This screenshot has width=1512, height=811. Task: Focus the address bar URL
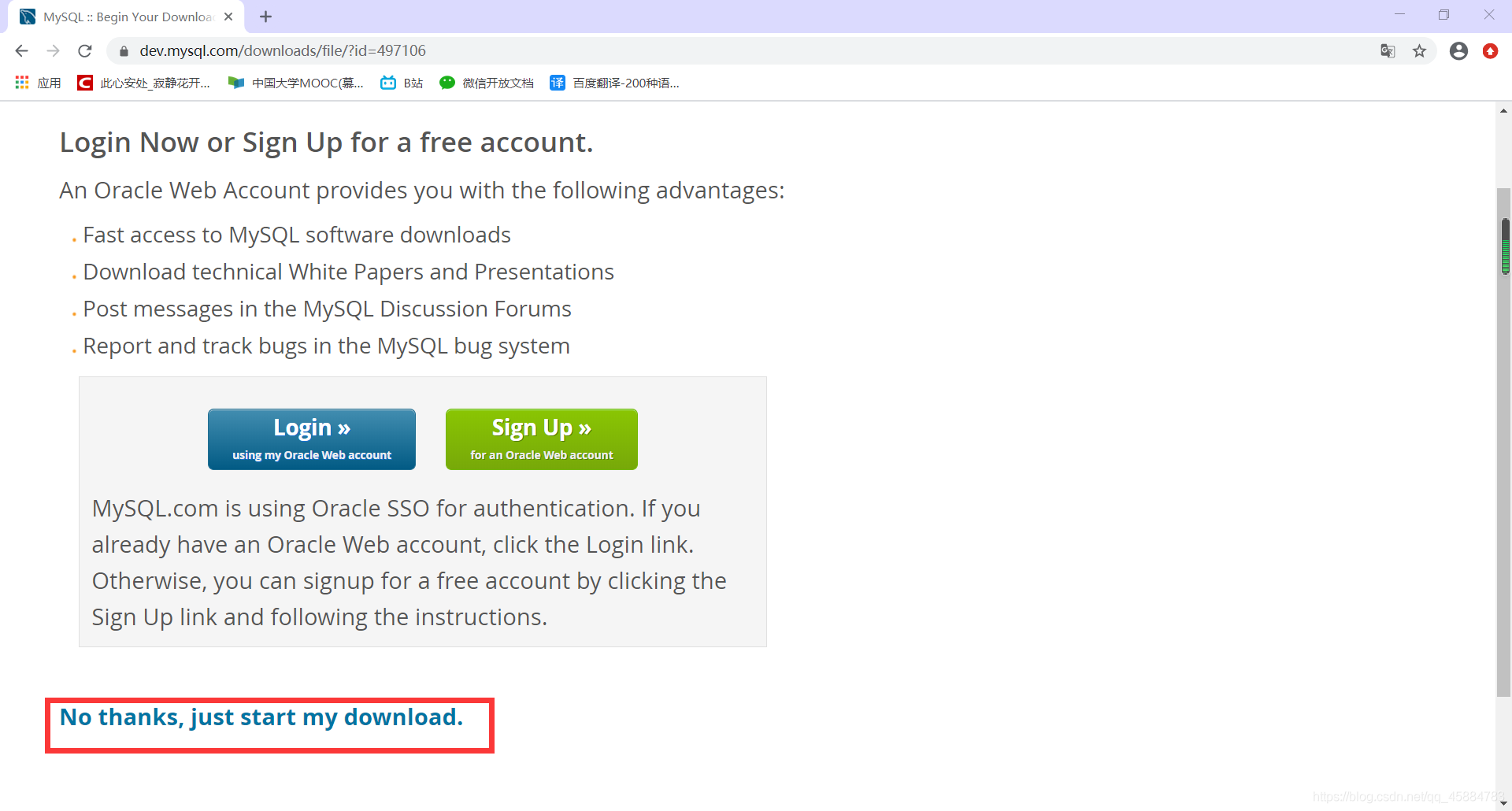(283, 51)
